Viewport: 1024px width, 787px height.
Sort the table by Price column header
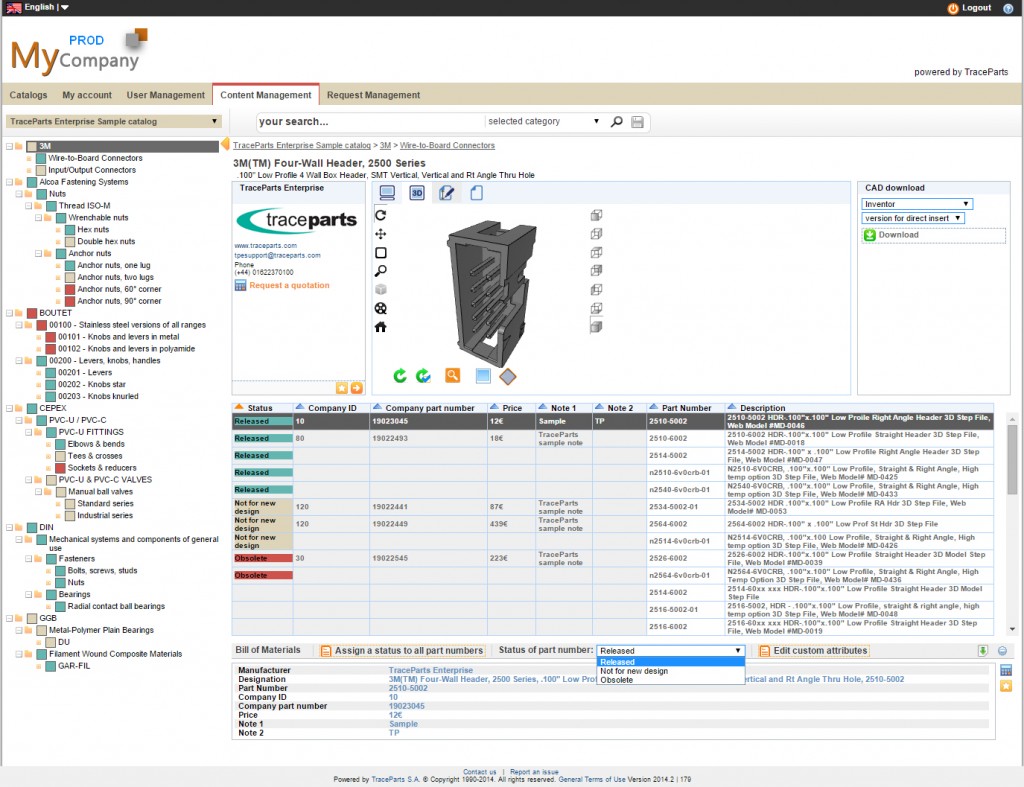tap(512, 408)
